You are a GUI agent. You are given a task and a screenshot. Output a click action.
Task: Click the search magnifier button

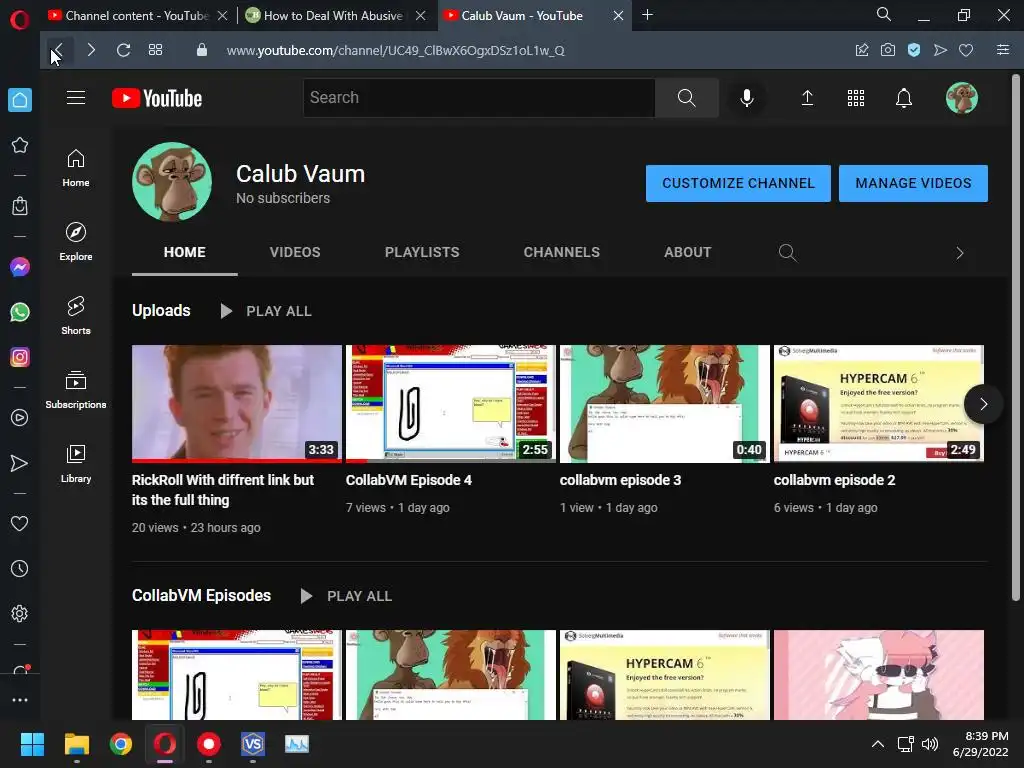pyautogui.click(x=686, y=98)
